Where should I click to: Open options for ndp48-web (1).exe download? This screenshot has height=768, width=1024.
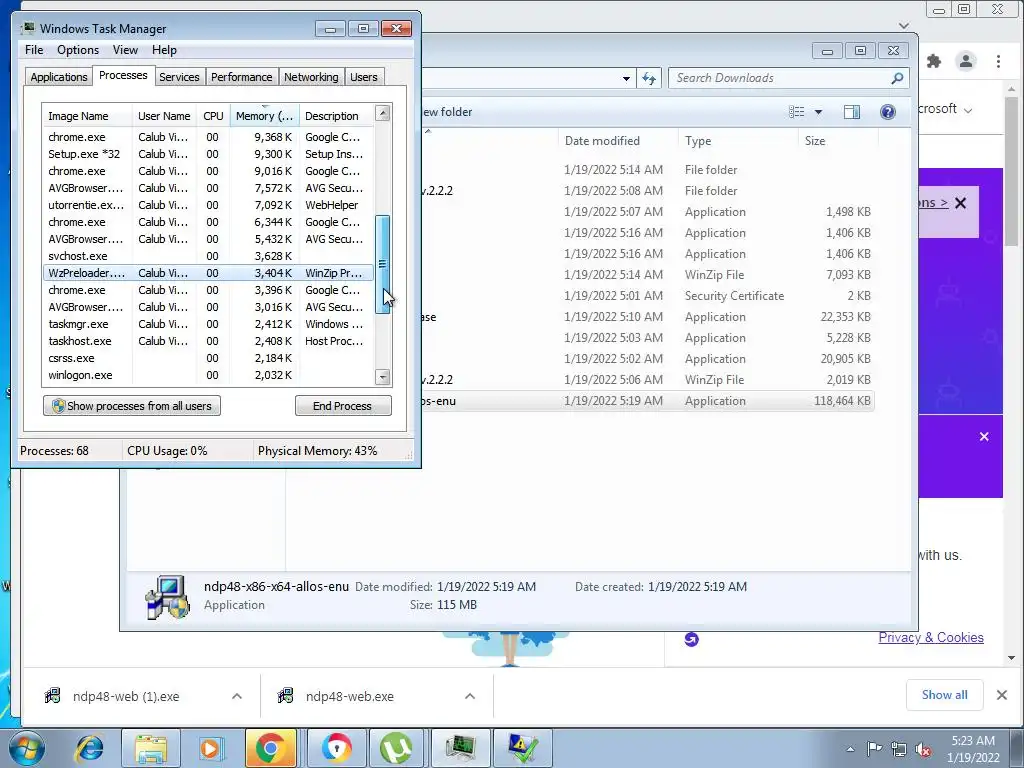(237, 696)
